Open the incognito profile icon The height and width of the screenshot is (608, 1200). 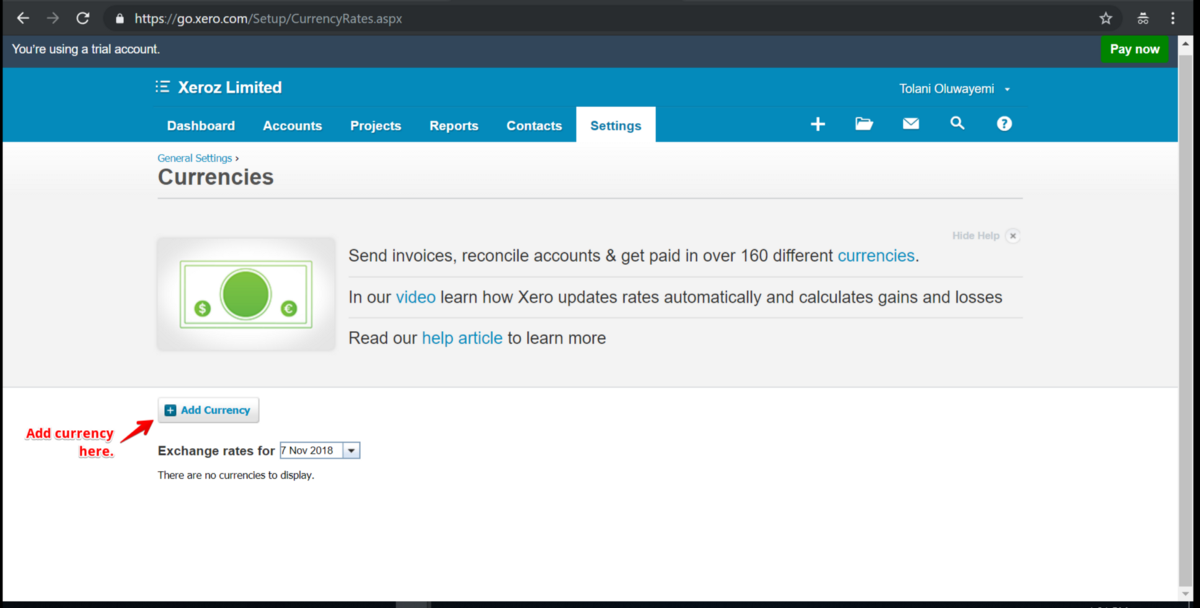1143,18
